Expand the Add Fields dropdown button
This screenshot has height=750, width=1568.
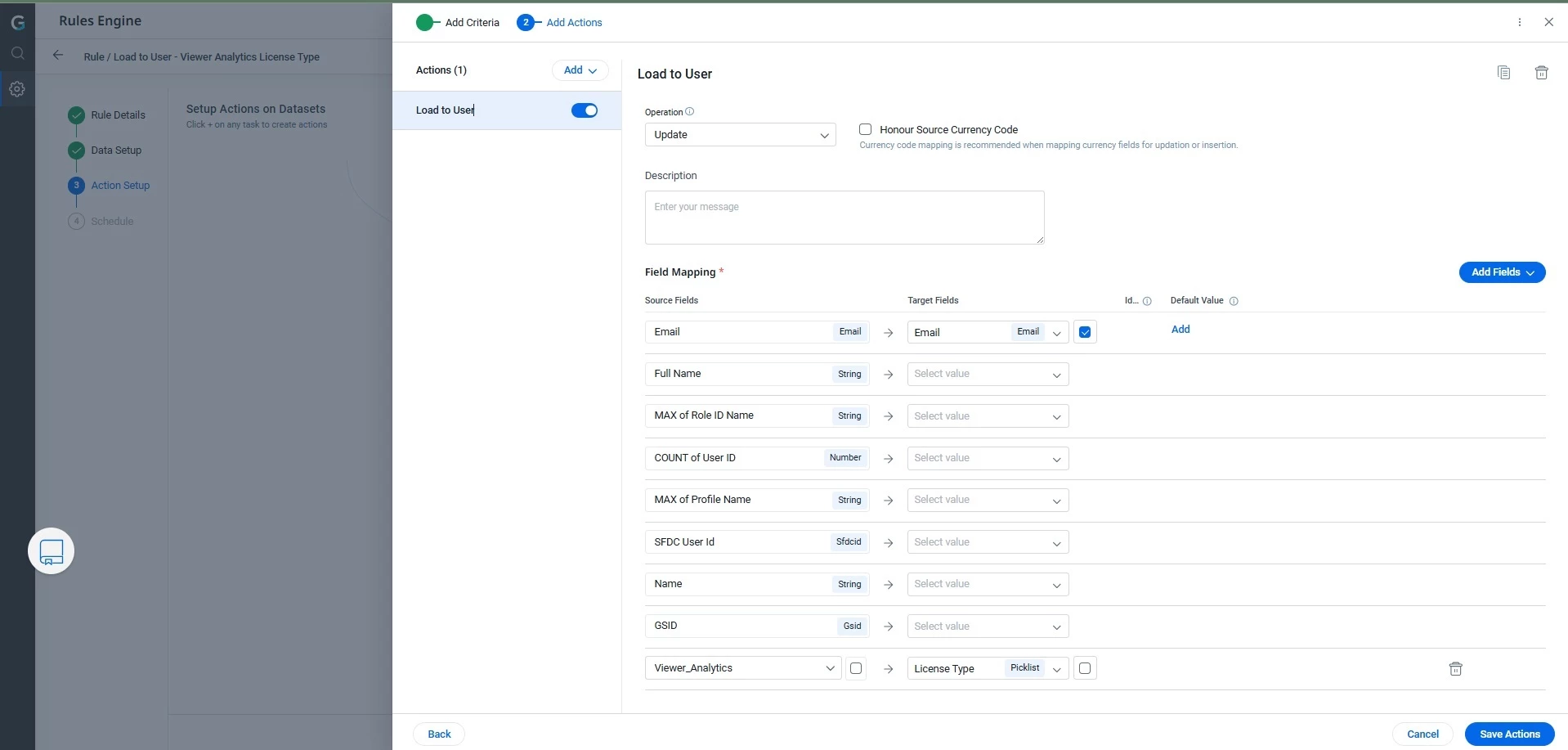(x=1502, y=272)
